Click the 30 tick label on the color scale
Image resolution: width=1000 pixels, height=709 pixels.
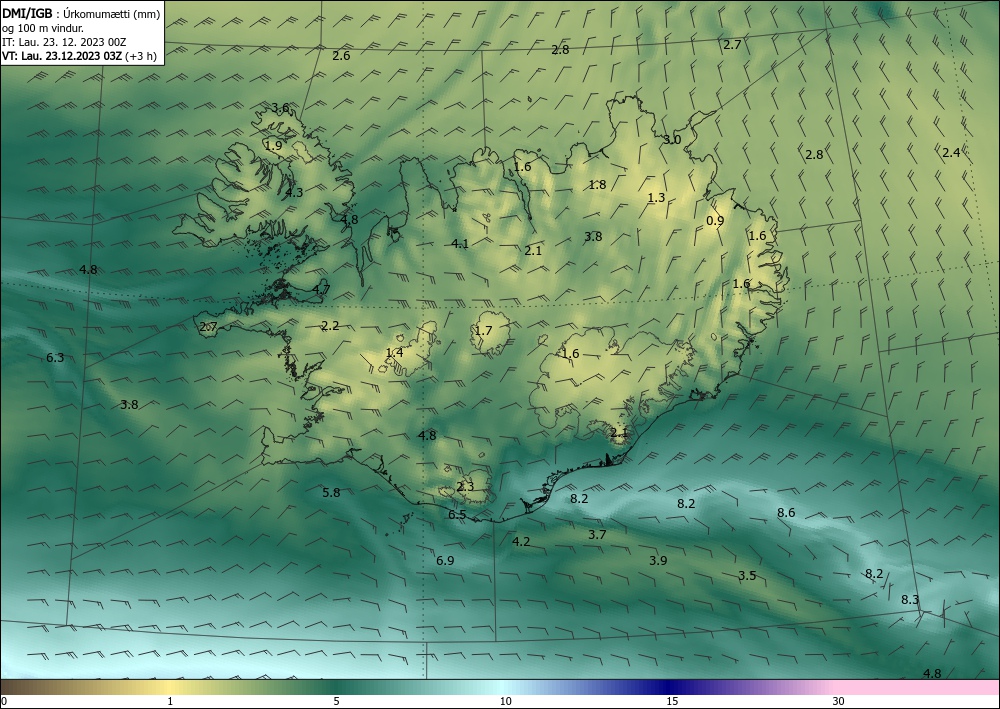[839, 701]
